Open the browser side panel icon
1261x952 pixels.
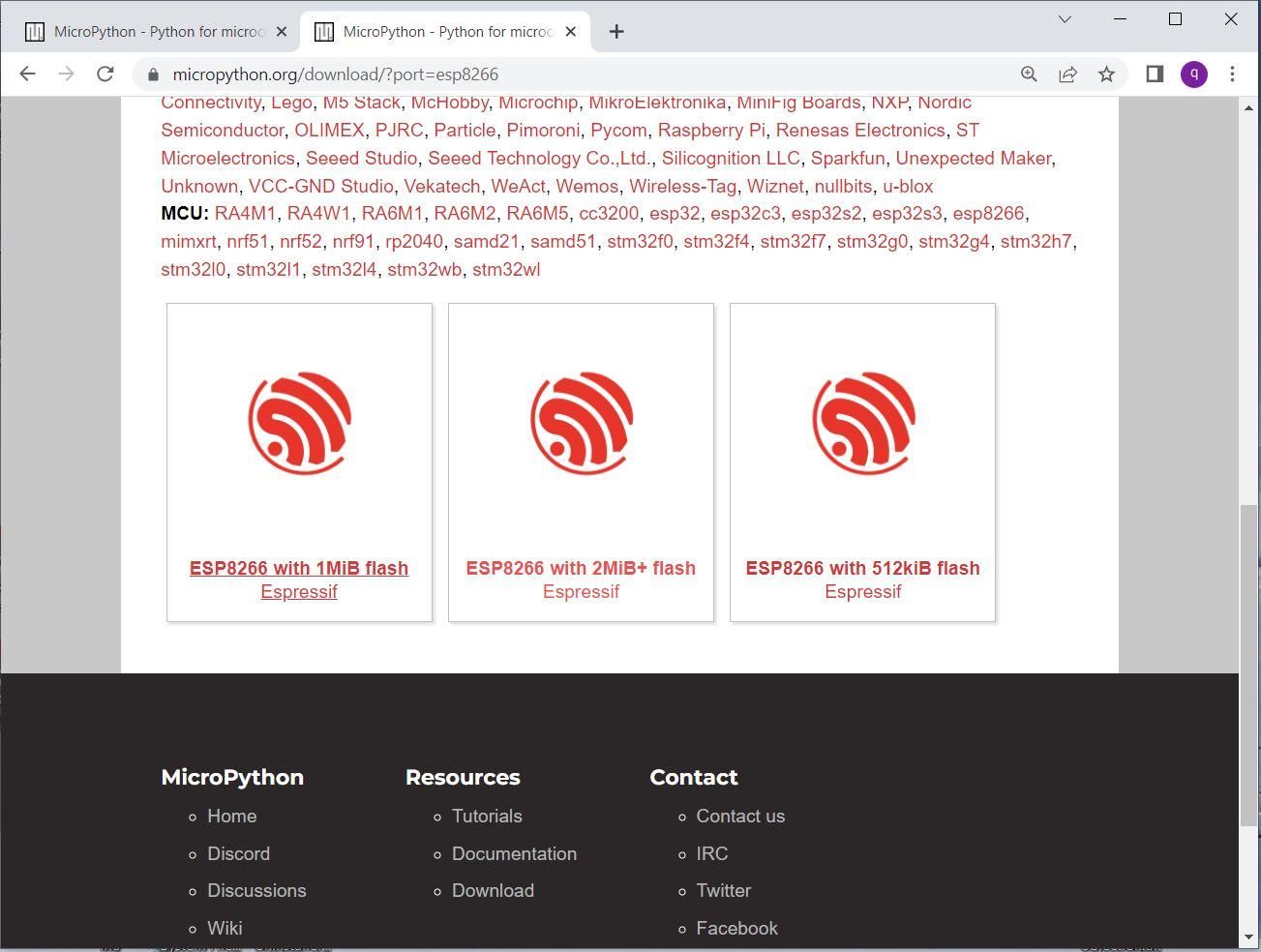(x=1154, y=74)
